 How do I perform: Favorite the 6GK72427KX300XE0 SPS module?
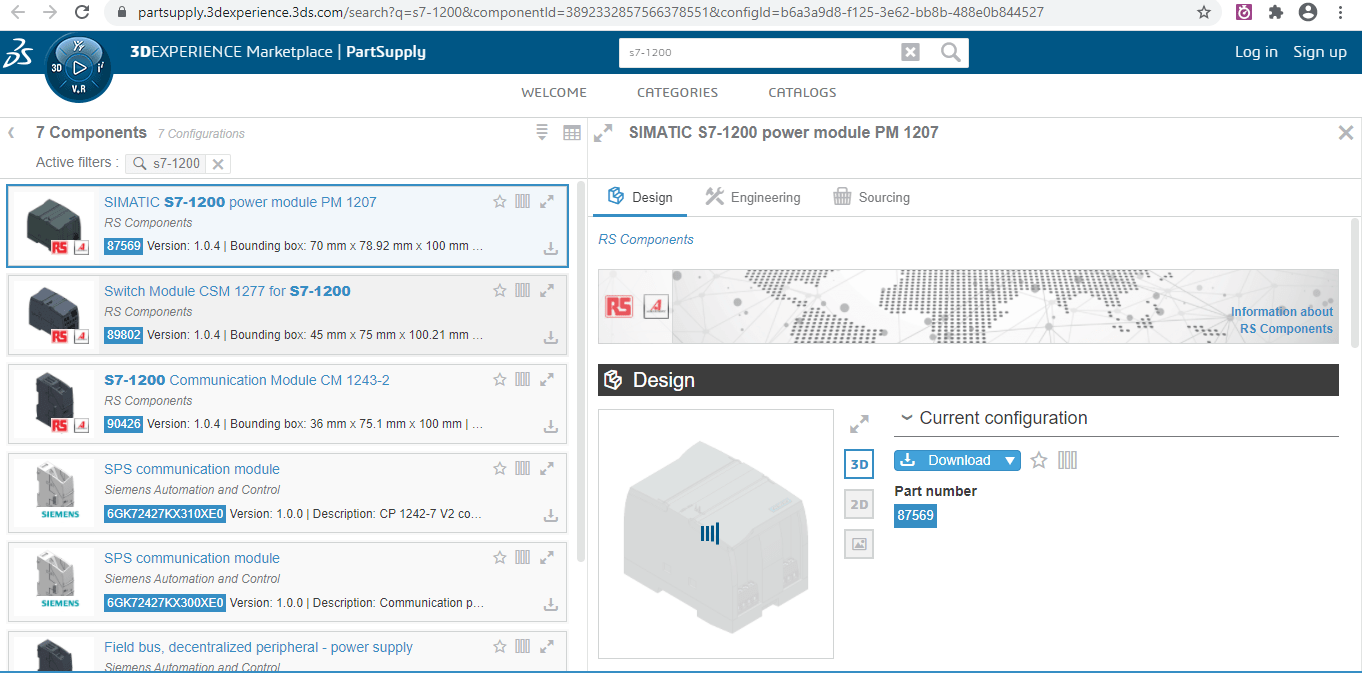pyautogui.click(x=500, y=557)
